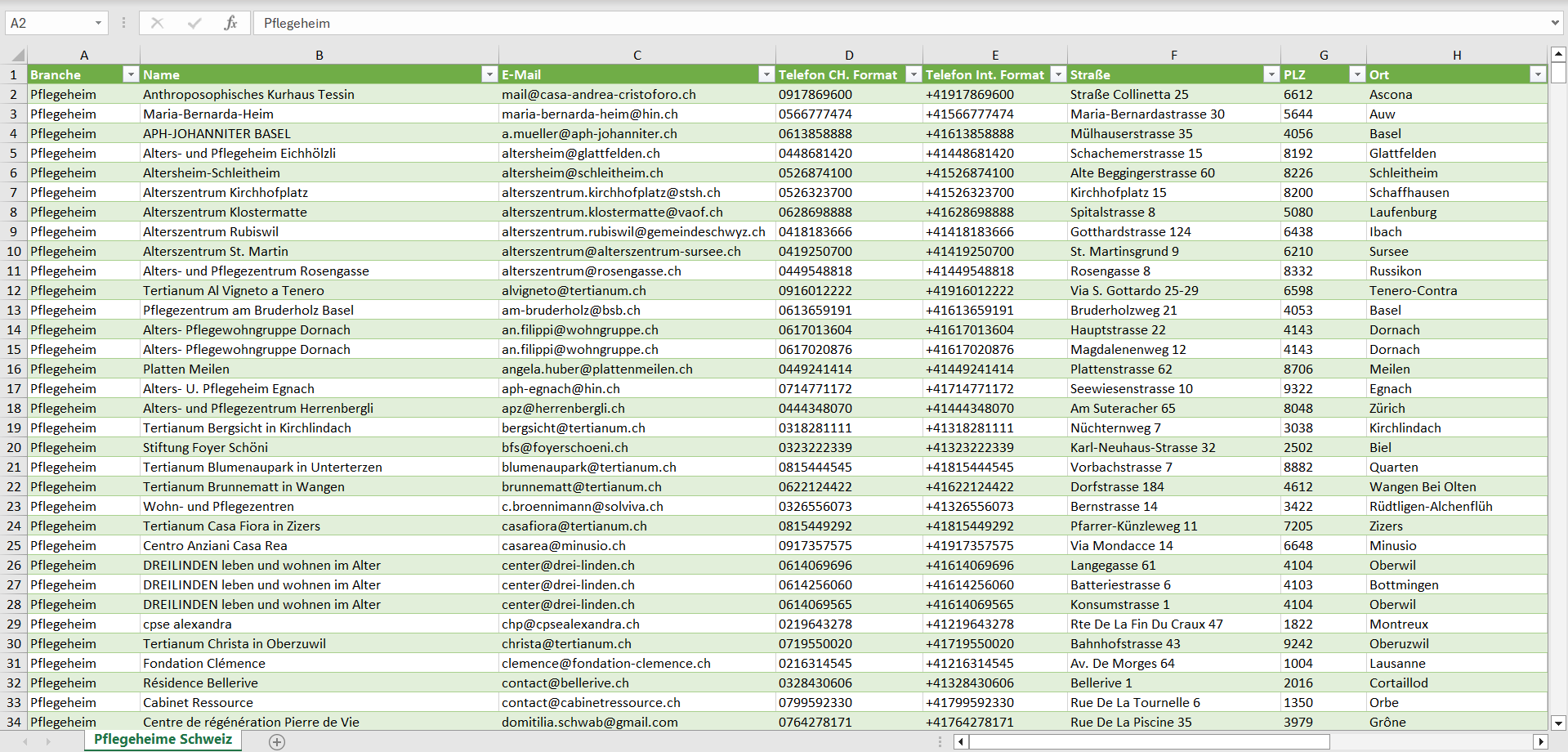
Task: Click cell 'Egnach' in Ort column
Action: 1457,388
